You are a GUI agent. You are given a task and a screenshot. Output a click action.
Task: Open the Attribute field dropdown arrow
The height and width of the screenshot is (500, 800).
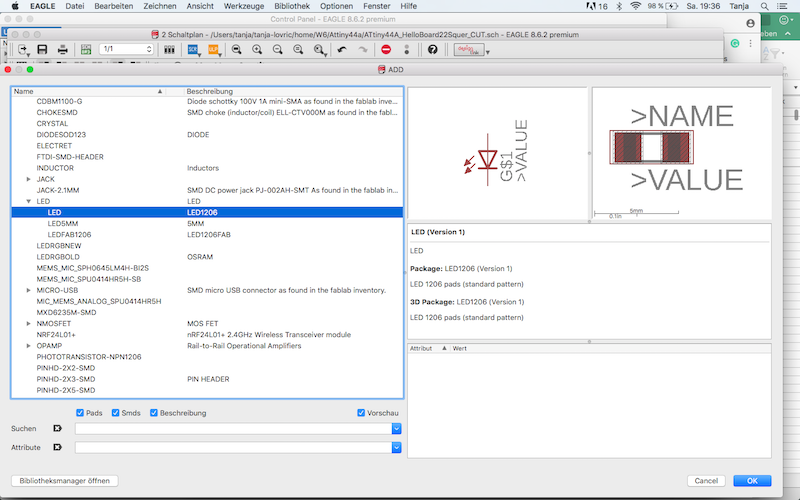396,447
